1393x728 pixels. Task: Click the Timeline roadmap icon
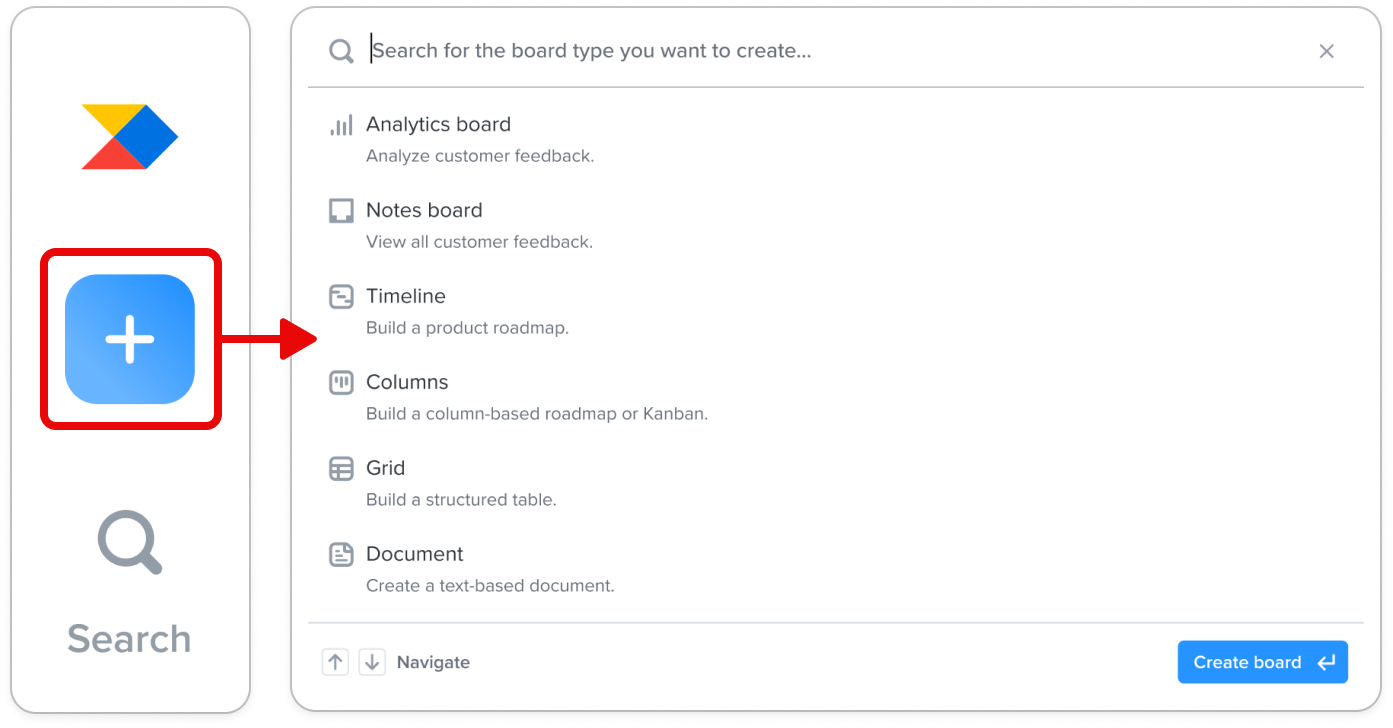pos(341,297)
